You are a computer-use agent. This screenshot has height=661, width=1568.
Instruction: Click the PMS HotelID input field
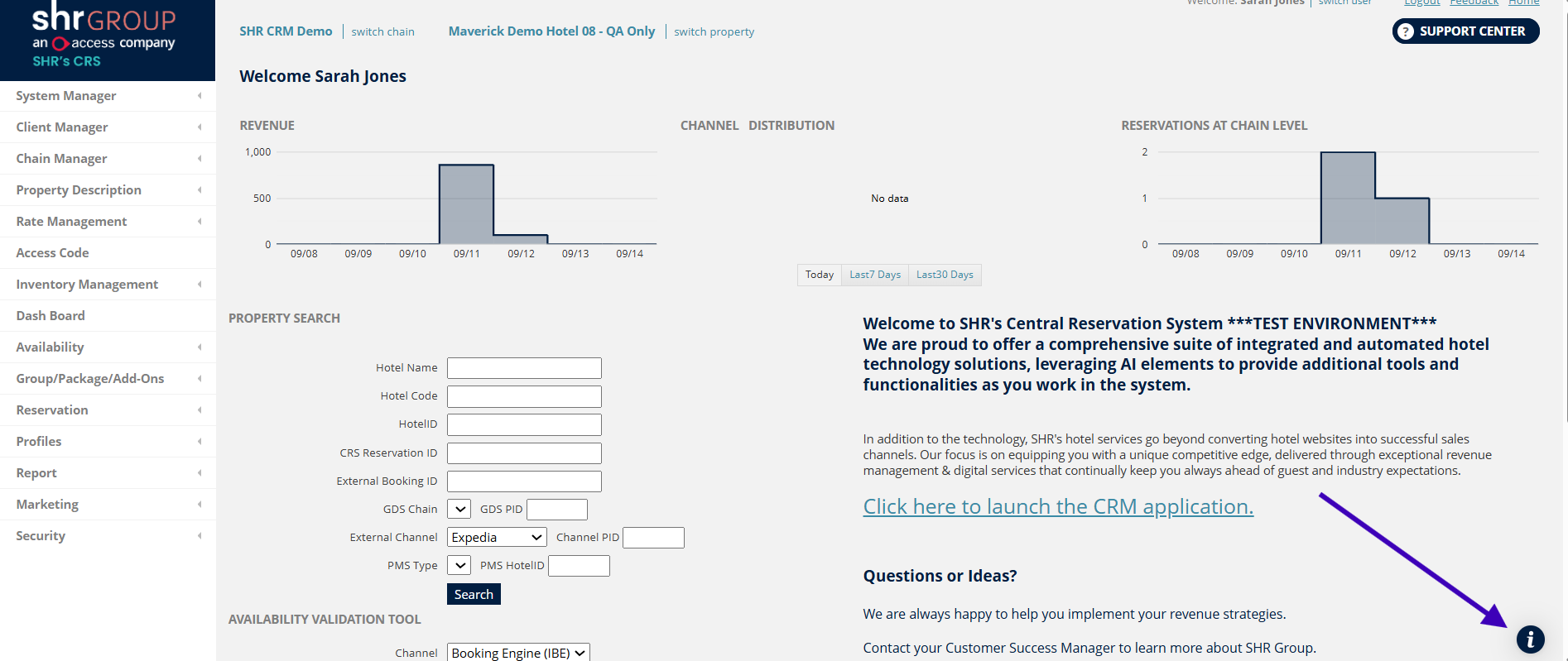coord(579,566)
